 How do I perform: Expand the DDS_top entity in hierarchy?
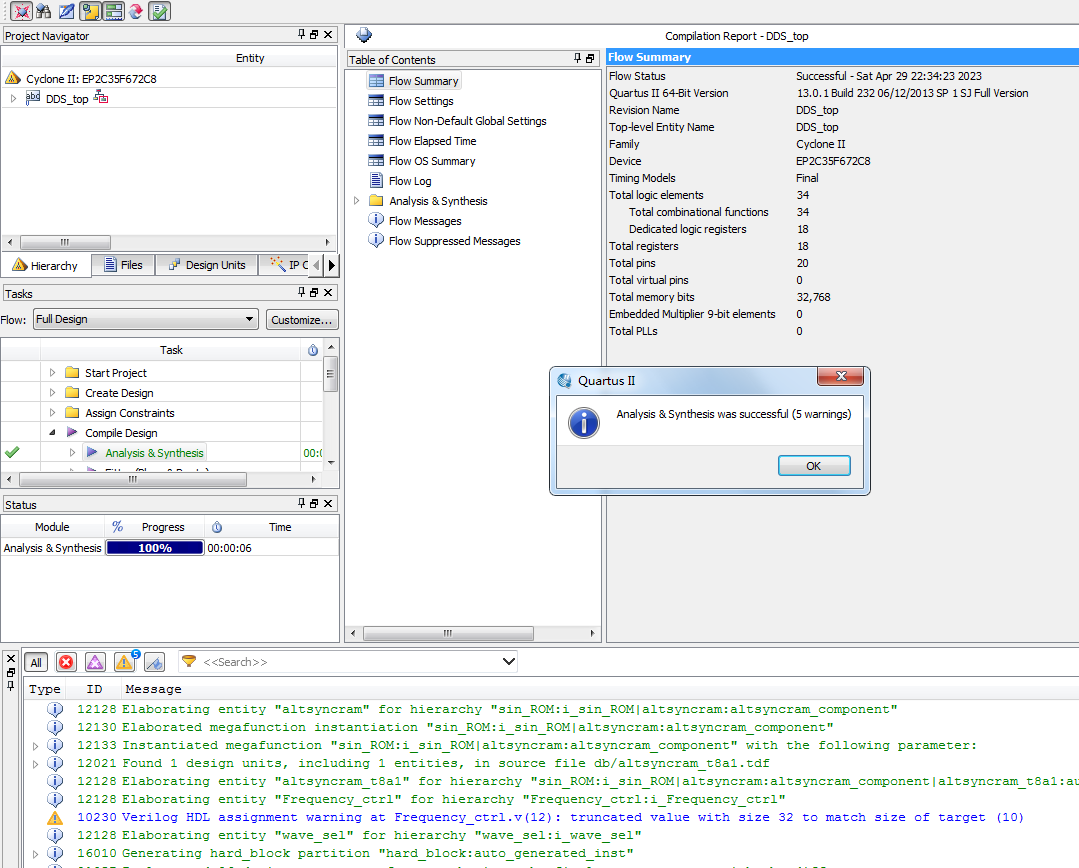[x=13, y=98]
